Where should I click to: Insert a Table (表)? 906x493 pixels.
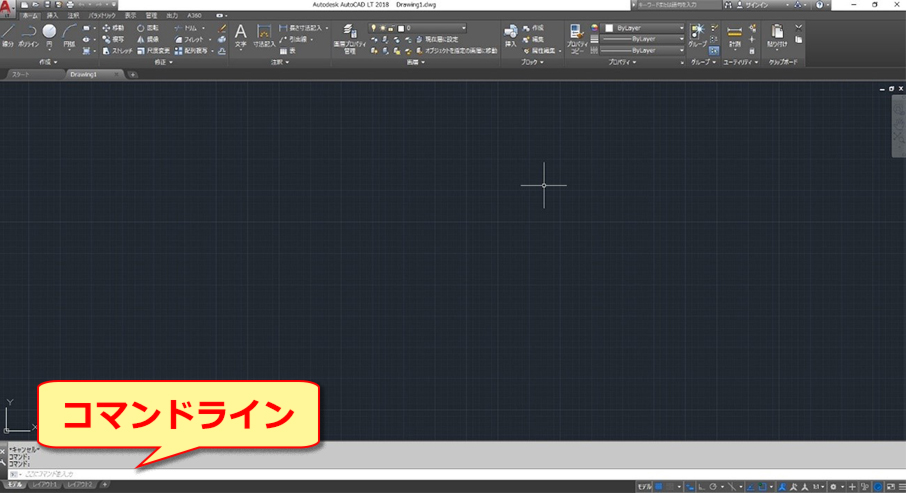pyautogui.click(x=288, y=51)
